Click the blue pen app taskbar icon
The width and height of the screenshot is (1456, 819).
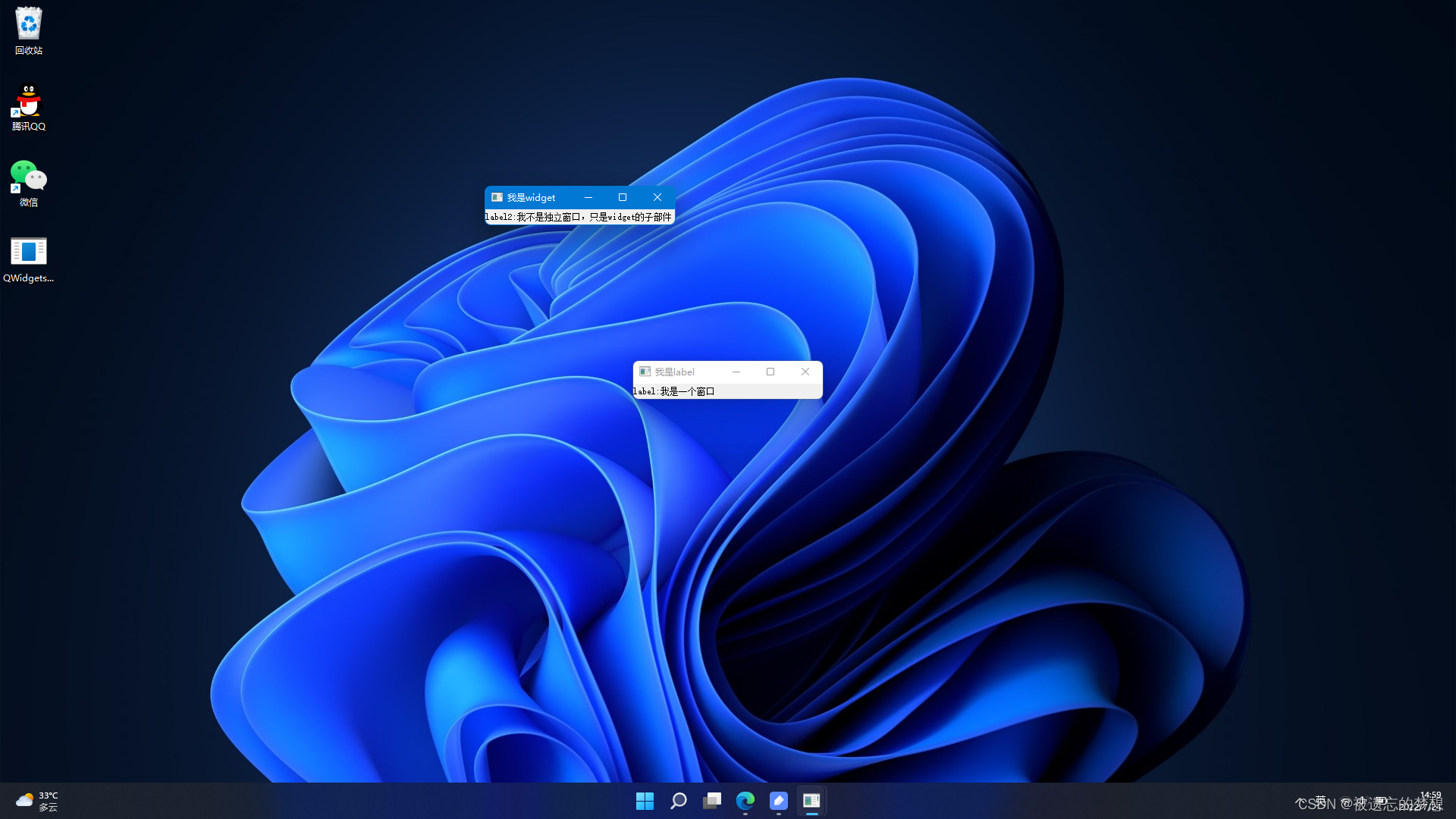click(x=779, y=801)
